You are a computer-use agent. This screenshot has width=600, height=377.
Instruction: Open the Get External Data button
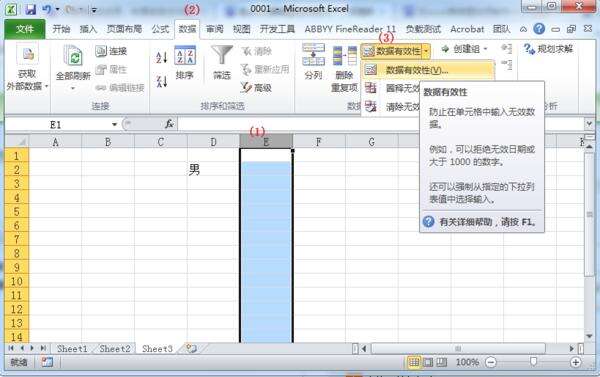click(27, 67)
